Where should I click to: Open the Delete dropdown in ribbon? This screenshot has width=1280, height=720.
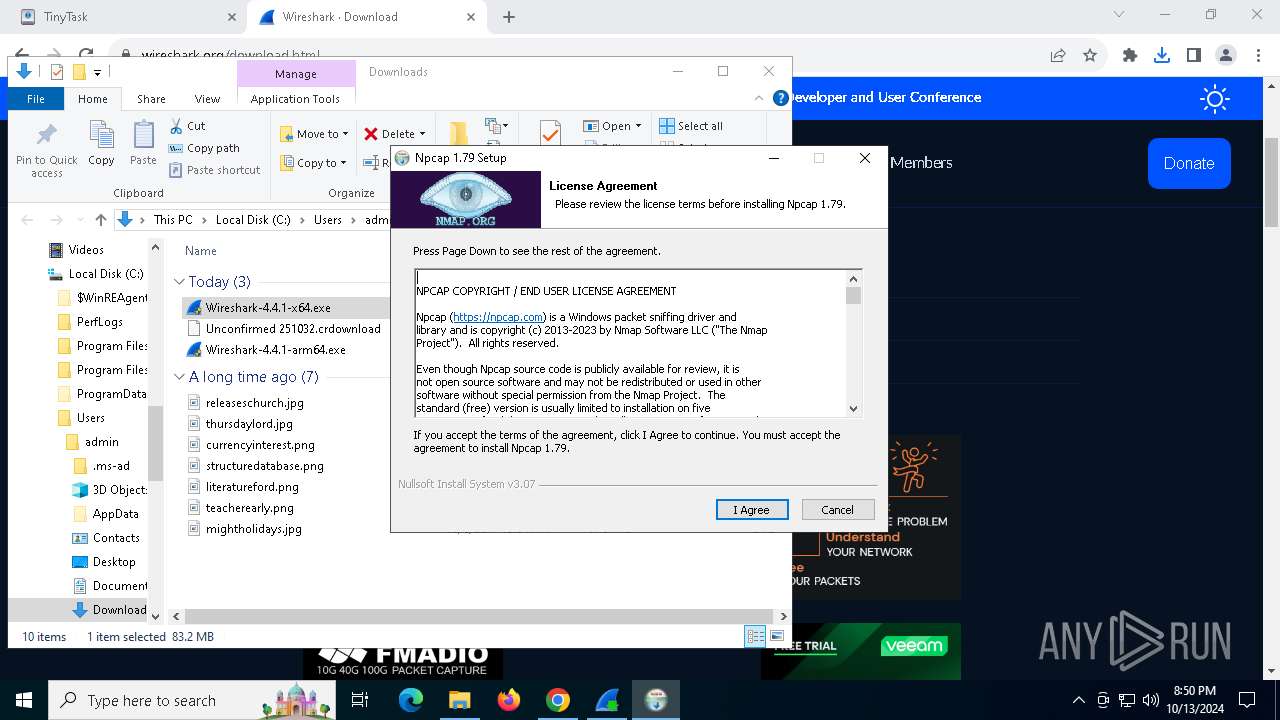(x=394, y=134)
